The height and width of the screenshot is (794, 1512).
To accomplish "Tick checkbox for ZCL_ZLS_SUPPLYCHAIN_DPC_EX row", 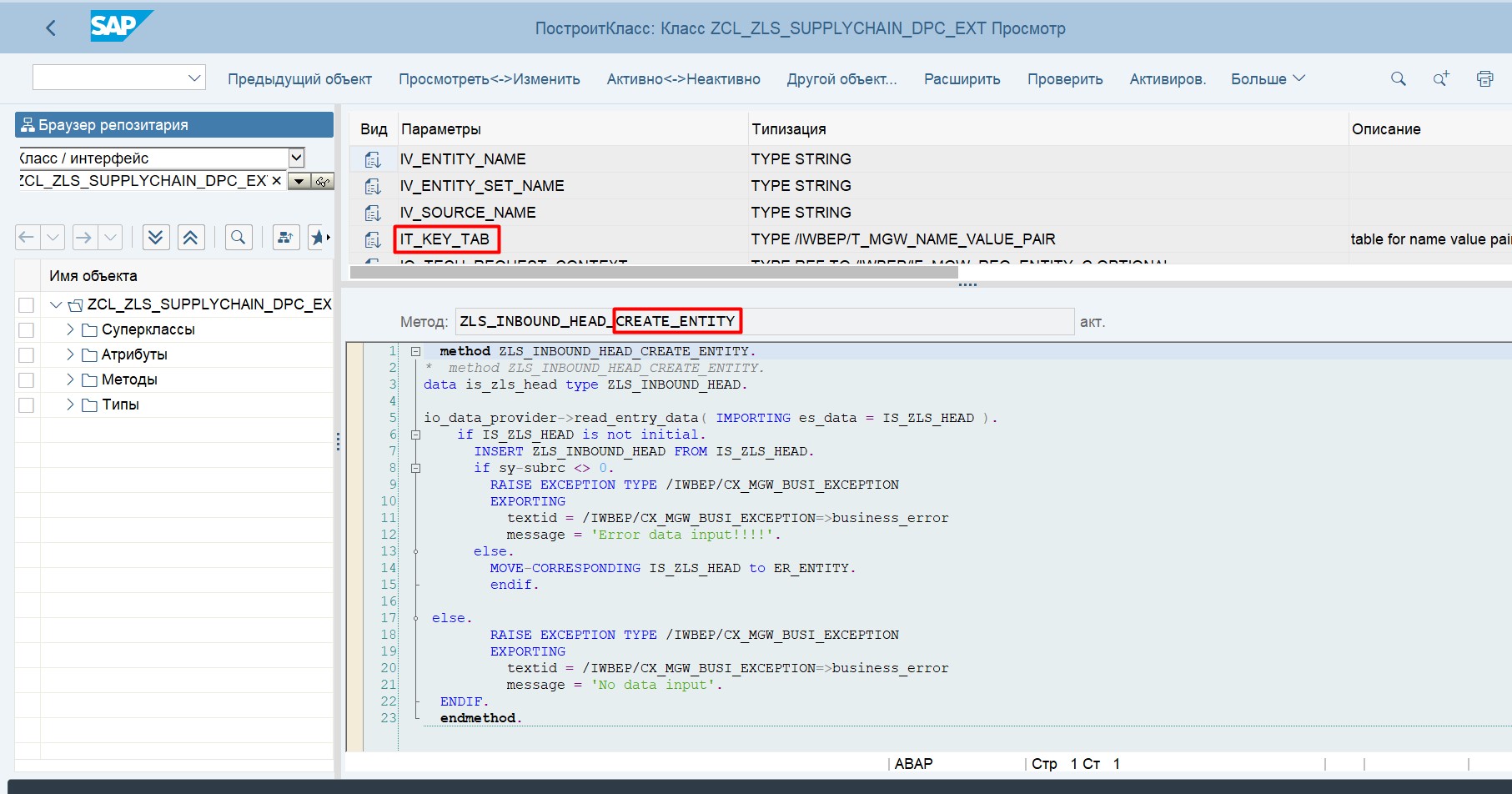I will pyautogui.click(x=27, y=305).
